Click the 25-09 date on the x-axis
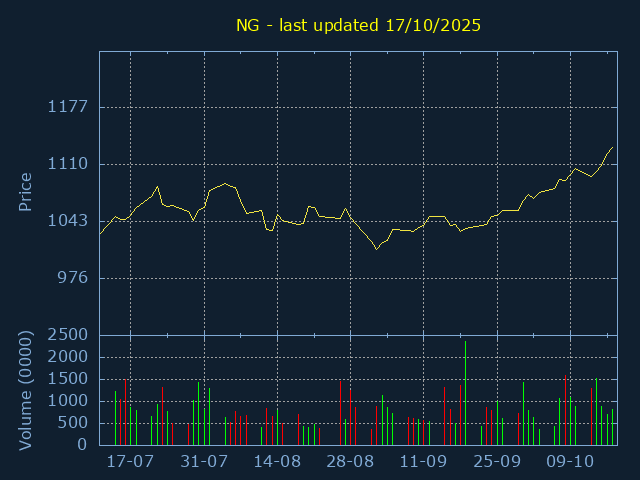The width and height of the screenshot is (640, 480). pos(497,463)
